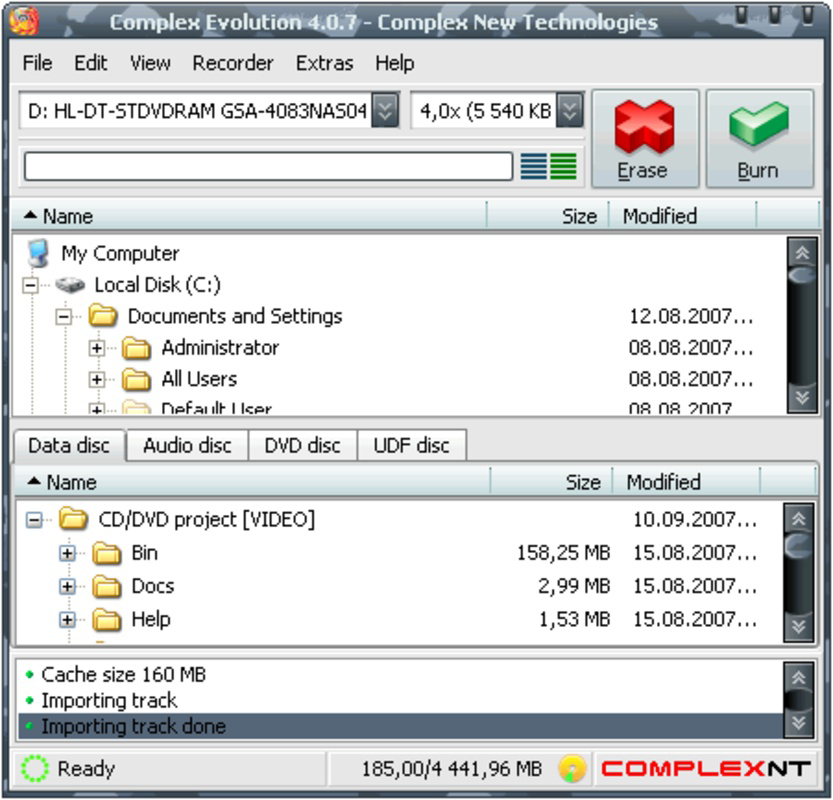Open the burn speed dropdown arrow
Screen dimensions: 833x800
pyautogui.click(x=570, y=110)
